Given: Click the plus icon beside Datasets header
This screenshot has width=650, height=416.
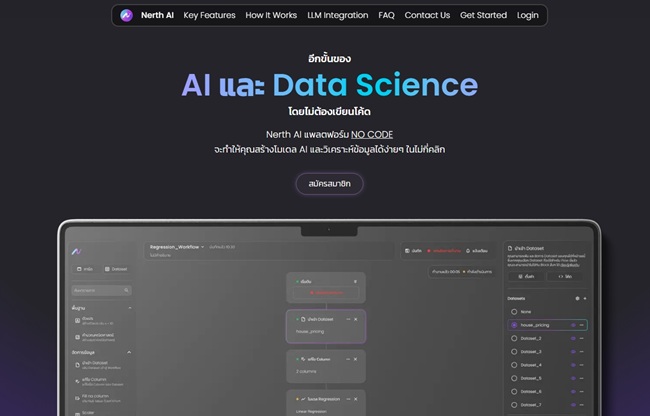Looking at the screenshot, I should point(585,298).
